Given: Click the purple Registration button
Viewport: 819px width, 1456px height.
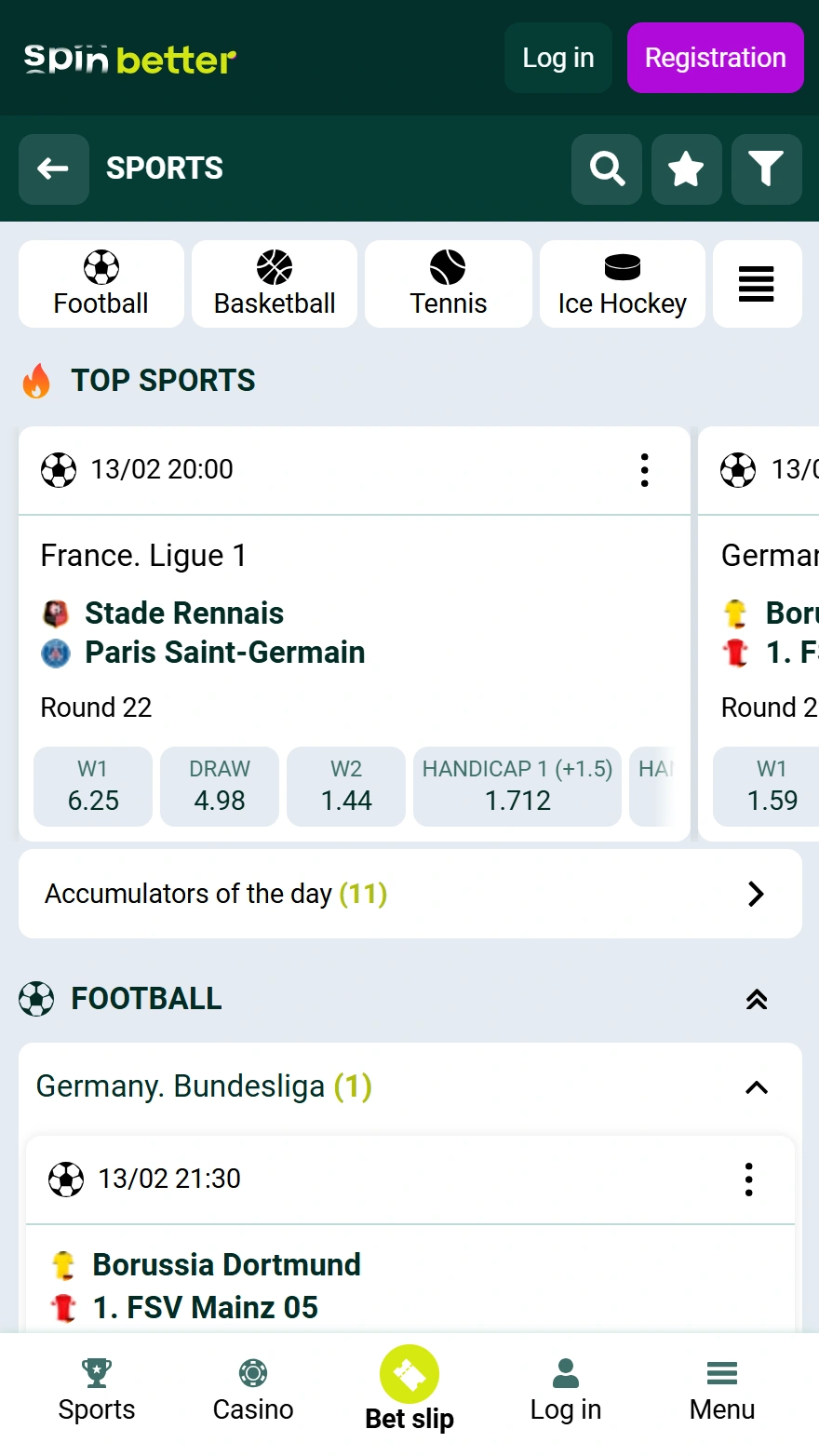Looking at the screenshot, I should [x=715, y=58].
